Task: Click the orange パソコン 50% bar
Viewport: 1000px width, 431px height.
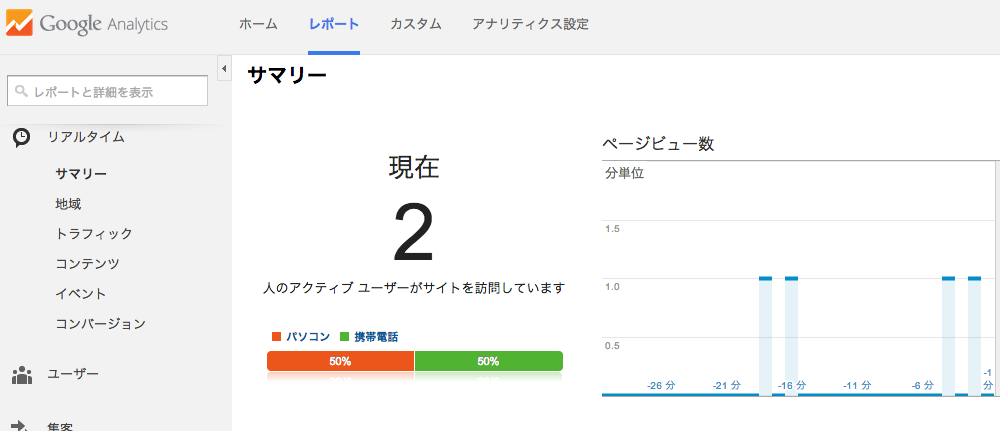Action: 341,361
